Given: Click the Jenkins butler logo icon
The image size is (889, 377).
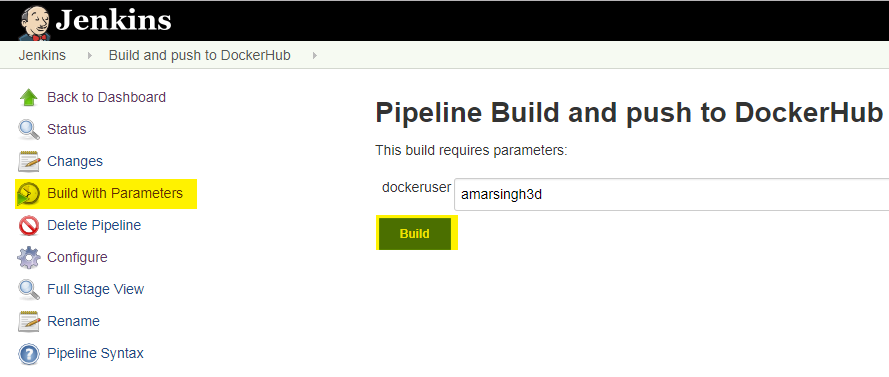Looking at the screenshot, I should (35, 23).
